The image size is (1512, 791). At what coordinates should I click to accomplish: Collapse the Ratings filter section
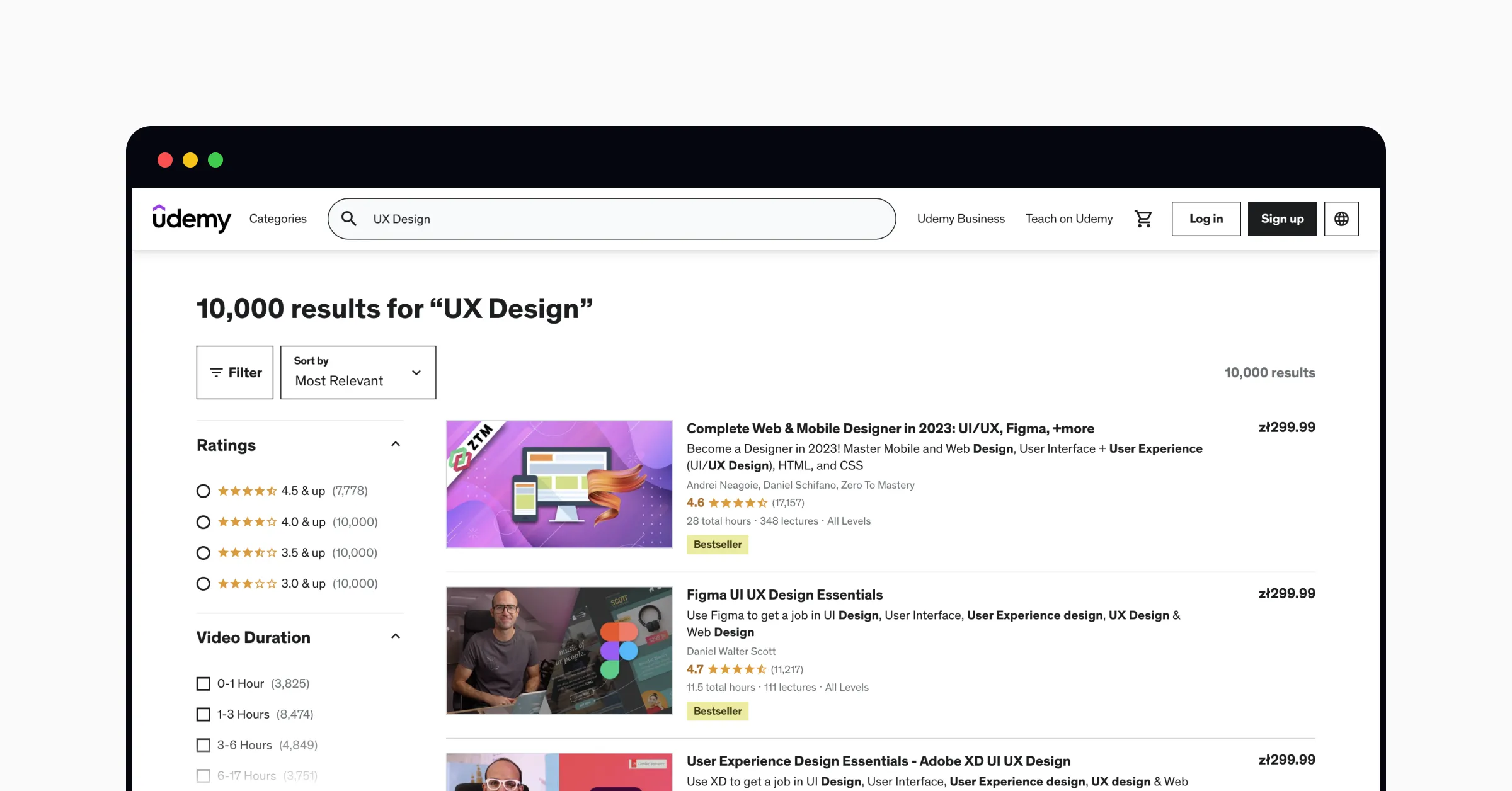(x=396, y=445)
